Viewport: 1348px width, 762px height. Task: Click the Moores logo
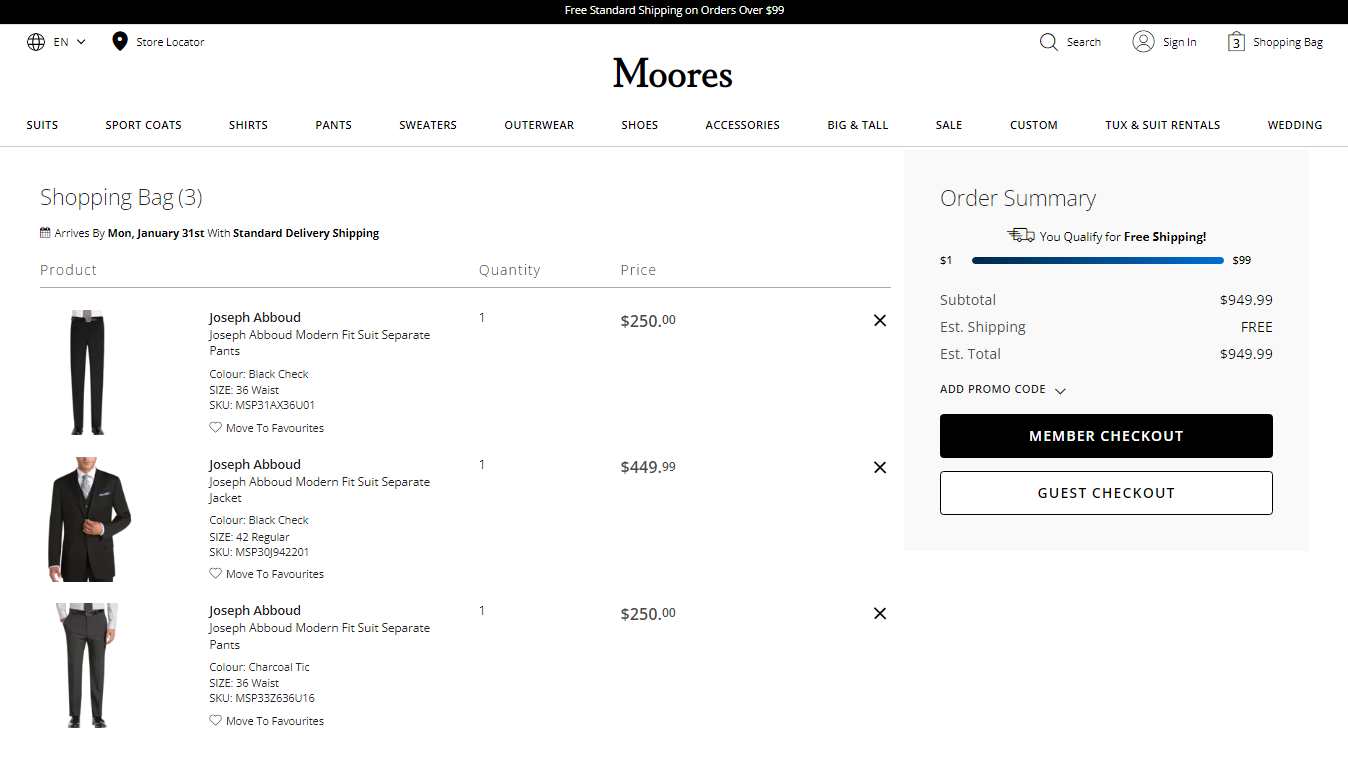pos(673,74)
